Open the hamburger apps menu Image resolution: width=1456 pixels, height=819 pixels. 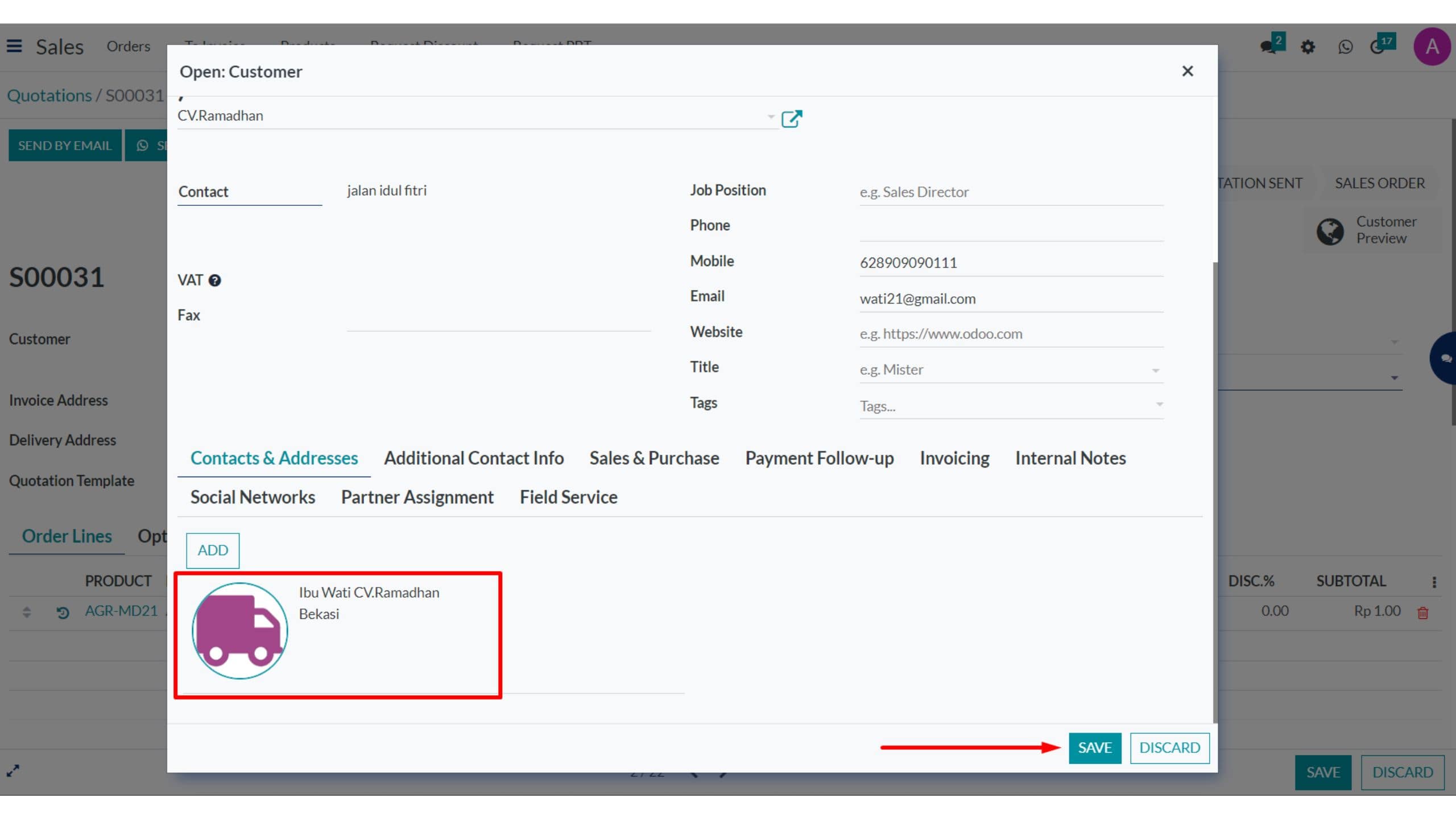(x=14, y=46)
